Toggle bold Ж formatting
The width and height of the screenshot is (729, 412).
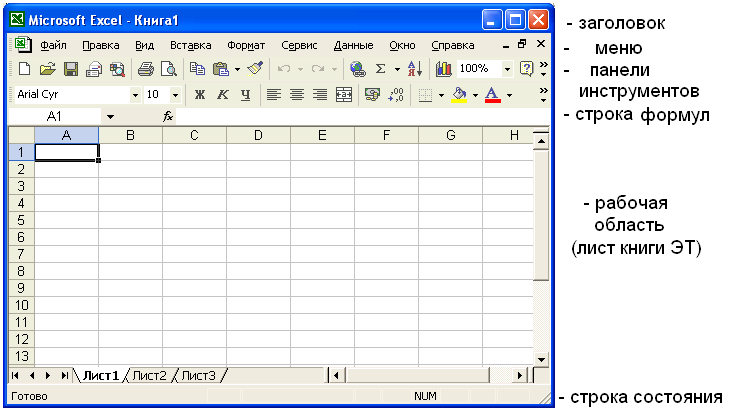click(199, 95)
